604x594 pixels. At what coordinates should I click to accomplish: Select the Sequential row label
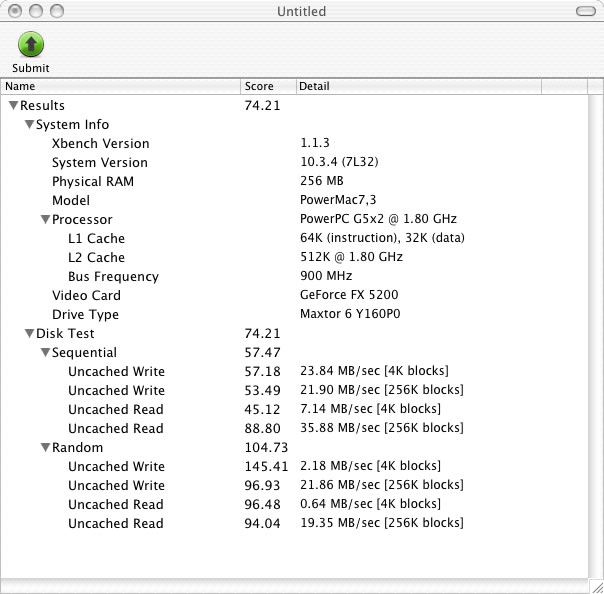84,352
